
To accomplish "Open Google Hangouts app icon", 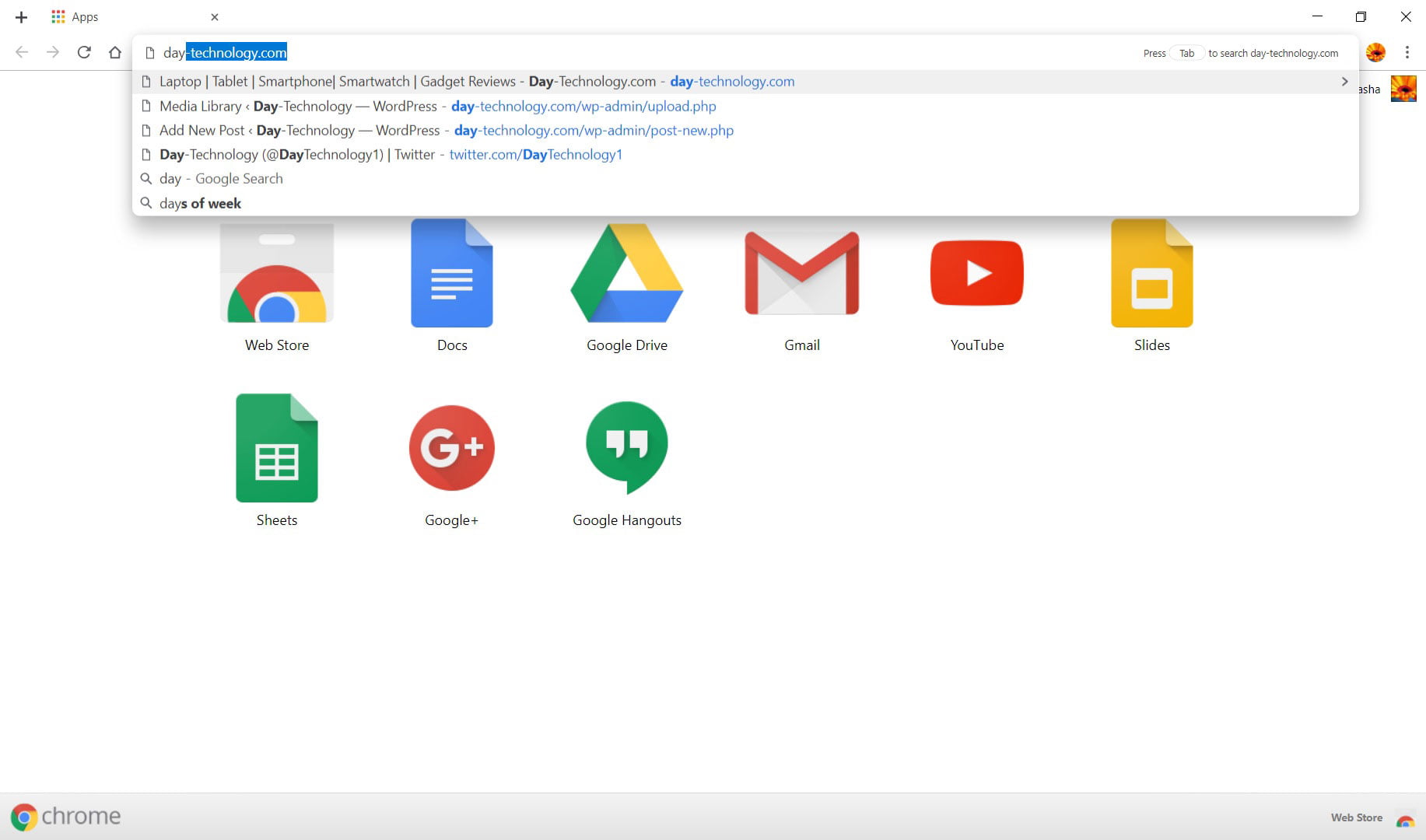I will (x=627, y=448).
